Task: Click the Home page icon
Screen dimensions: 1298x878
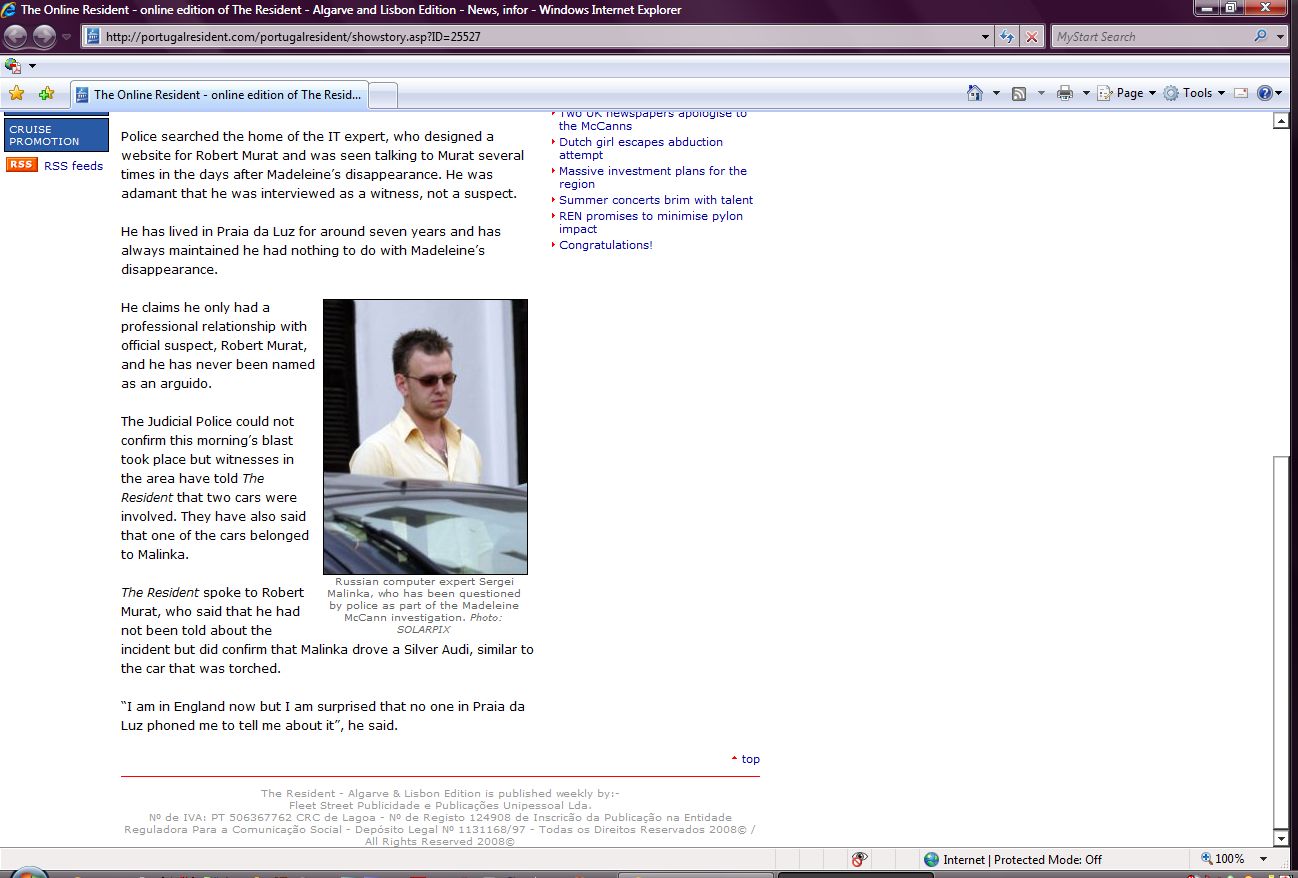Action: tap(975, 93)
